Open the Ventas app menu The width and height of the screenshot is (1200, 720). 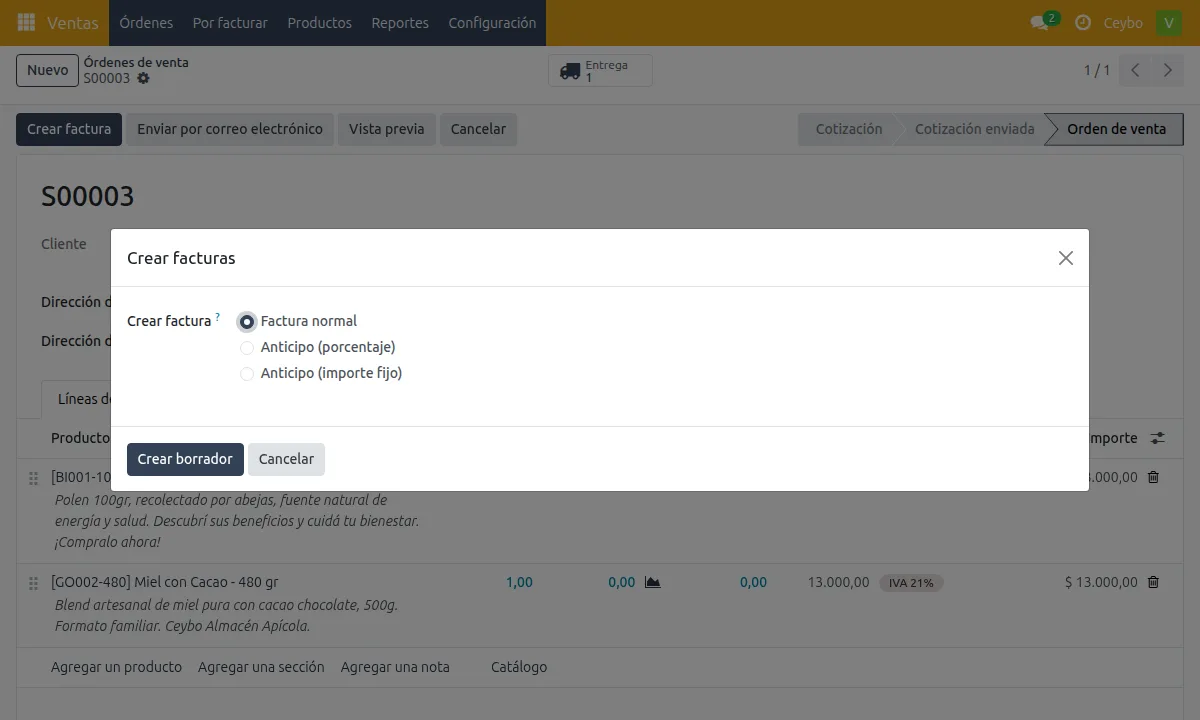pyautogui.click(x=73, y=22)
